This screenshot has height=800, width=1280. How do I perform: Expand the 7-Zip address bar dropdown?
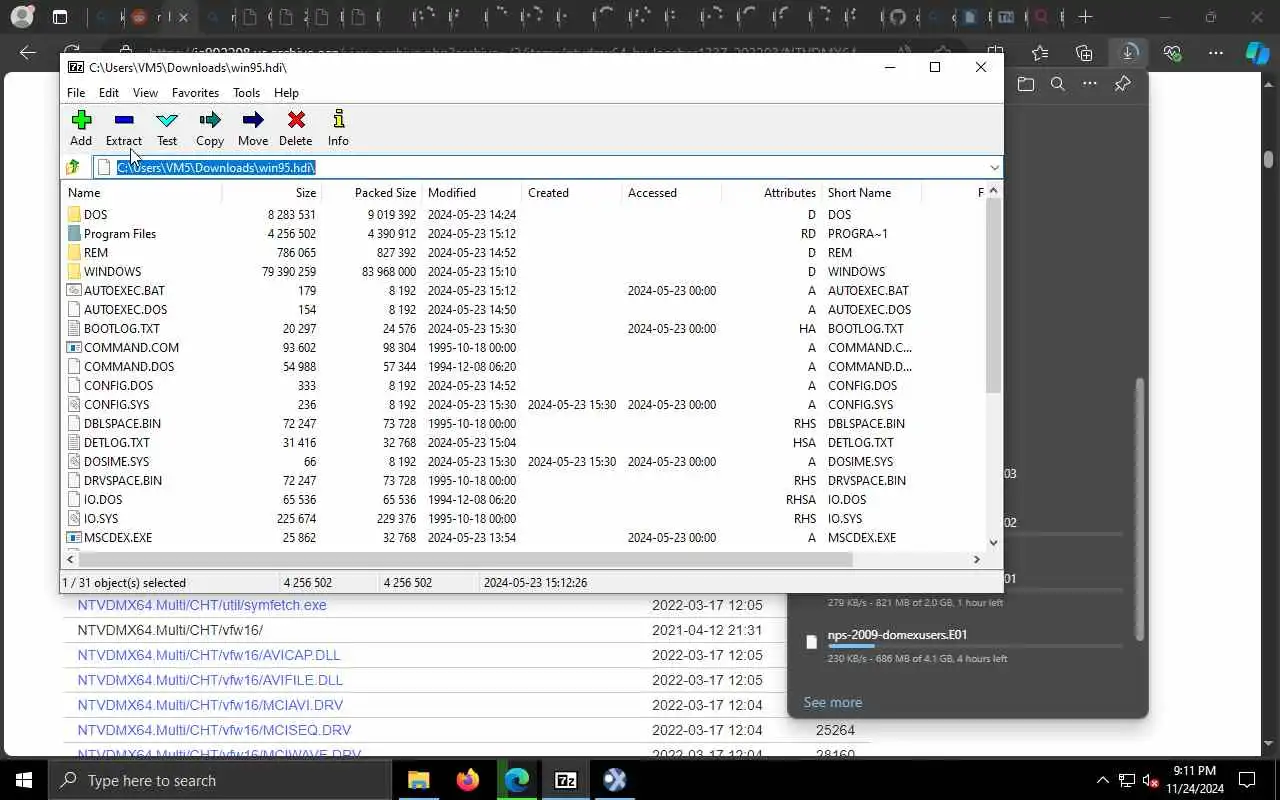[x=994, y=167]
